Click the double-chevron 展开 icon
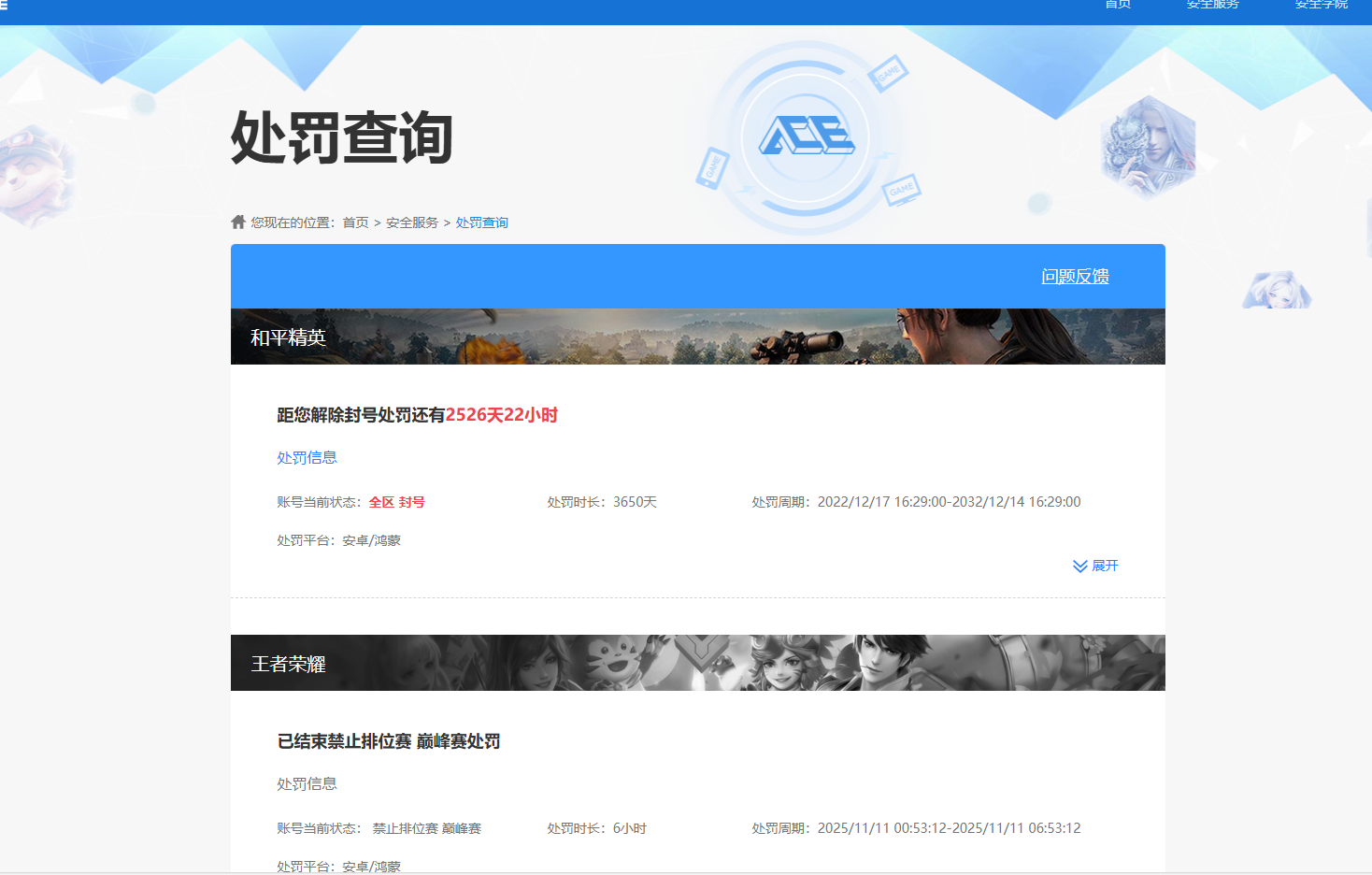Image resolution: width=1372 pixels, height=875 pixels. tap(1079, 567)
